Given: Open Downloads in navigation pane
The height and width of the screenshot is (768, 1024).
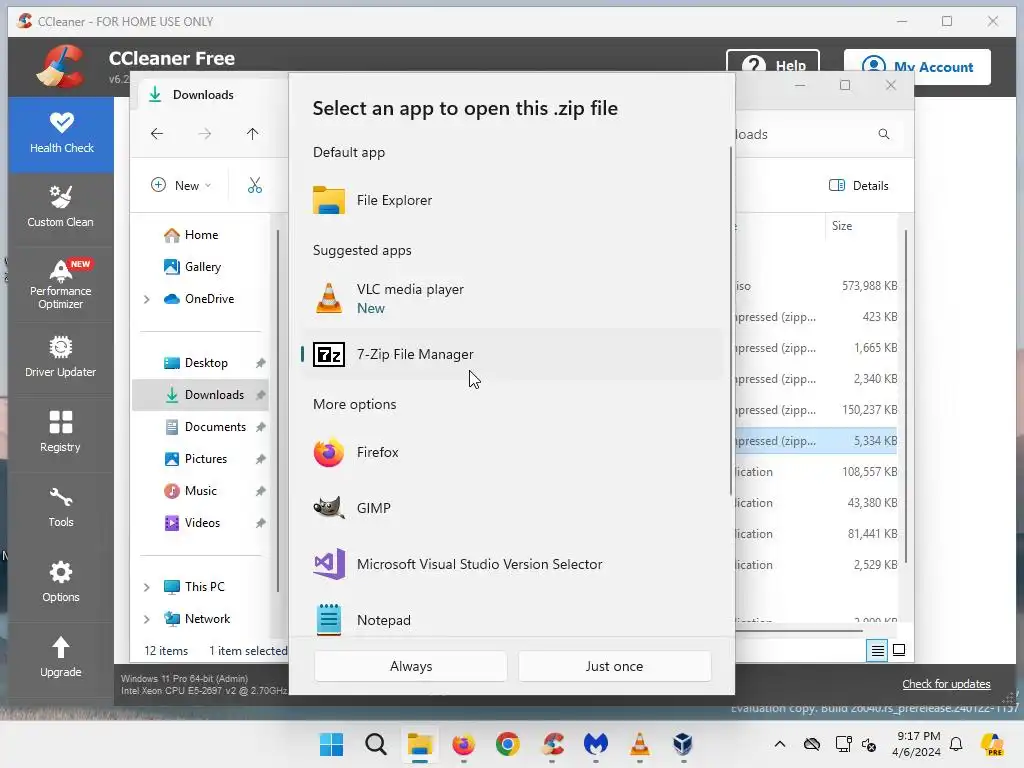Looking at the screenshot, I should coord(200,395).
